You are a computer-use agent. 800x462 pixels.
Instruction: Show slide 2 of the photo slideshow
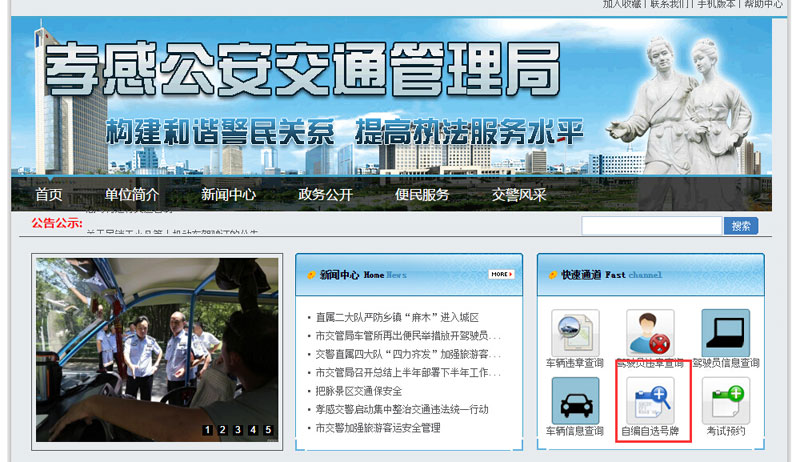click(222, 430)
